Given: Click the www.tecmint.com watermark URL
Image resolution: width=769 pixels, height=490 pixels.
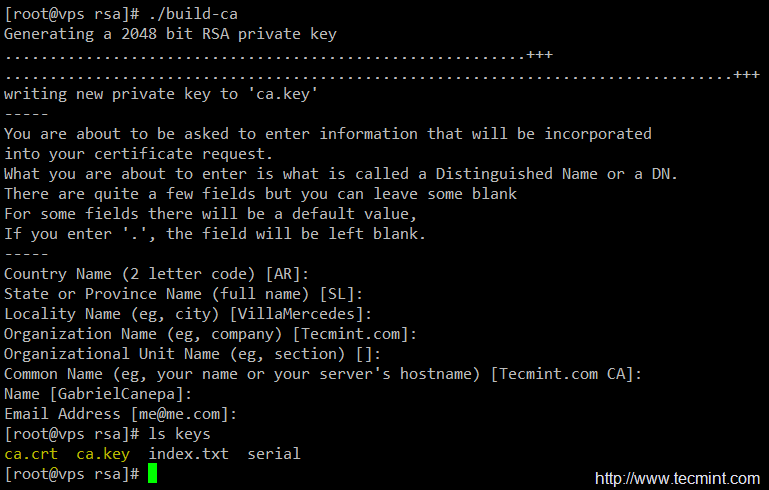Looking at the screenshot, I should coord(677,478).
